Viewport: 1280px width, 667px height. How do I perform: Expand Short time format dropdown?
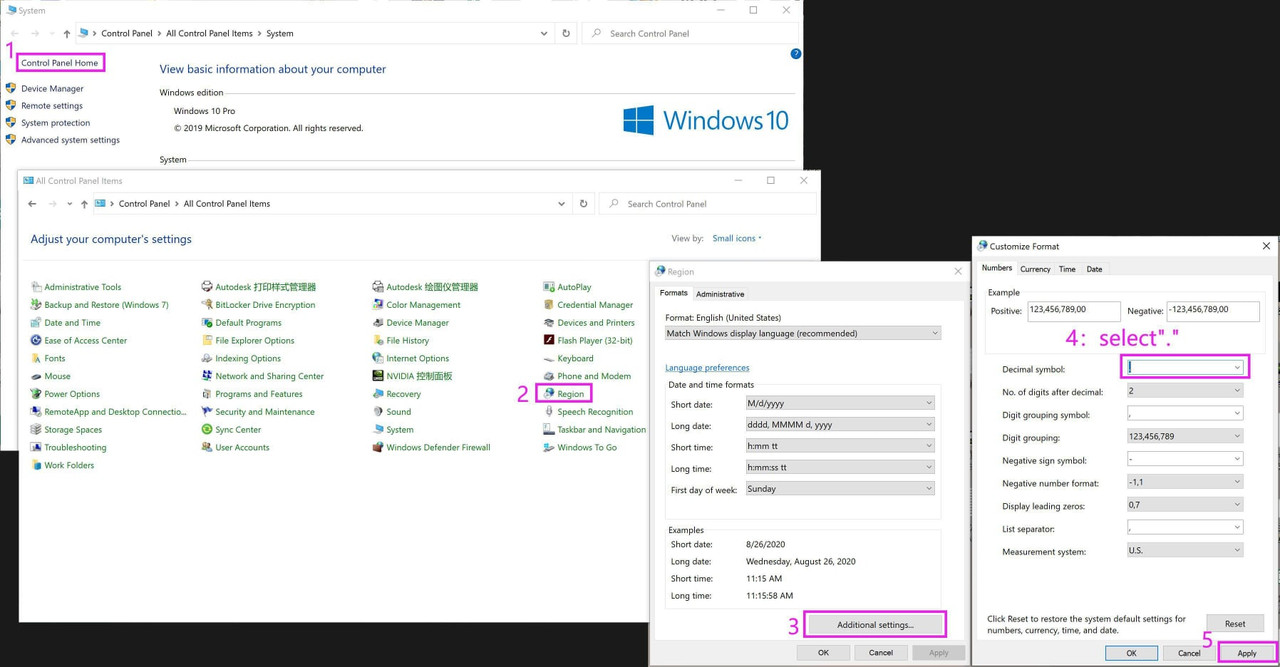pyautogui.click(x=840, y=446)
